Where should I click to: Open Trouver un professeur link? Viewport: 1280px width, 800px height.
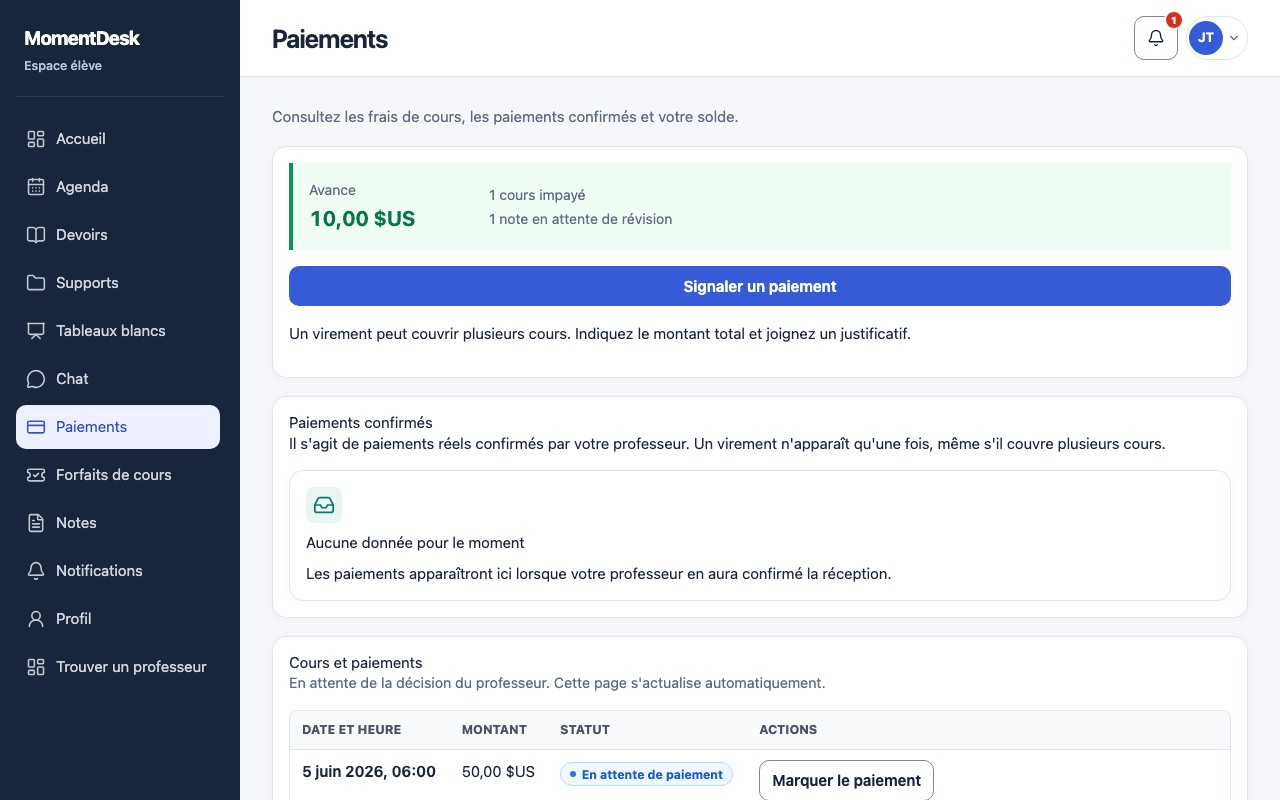click(118, 667)
